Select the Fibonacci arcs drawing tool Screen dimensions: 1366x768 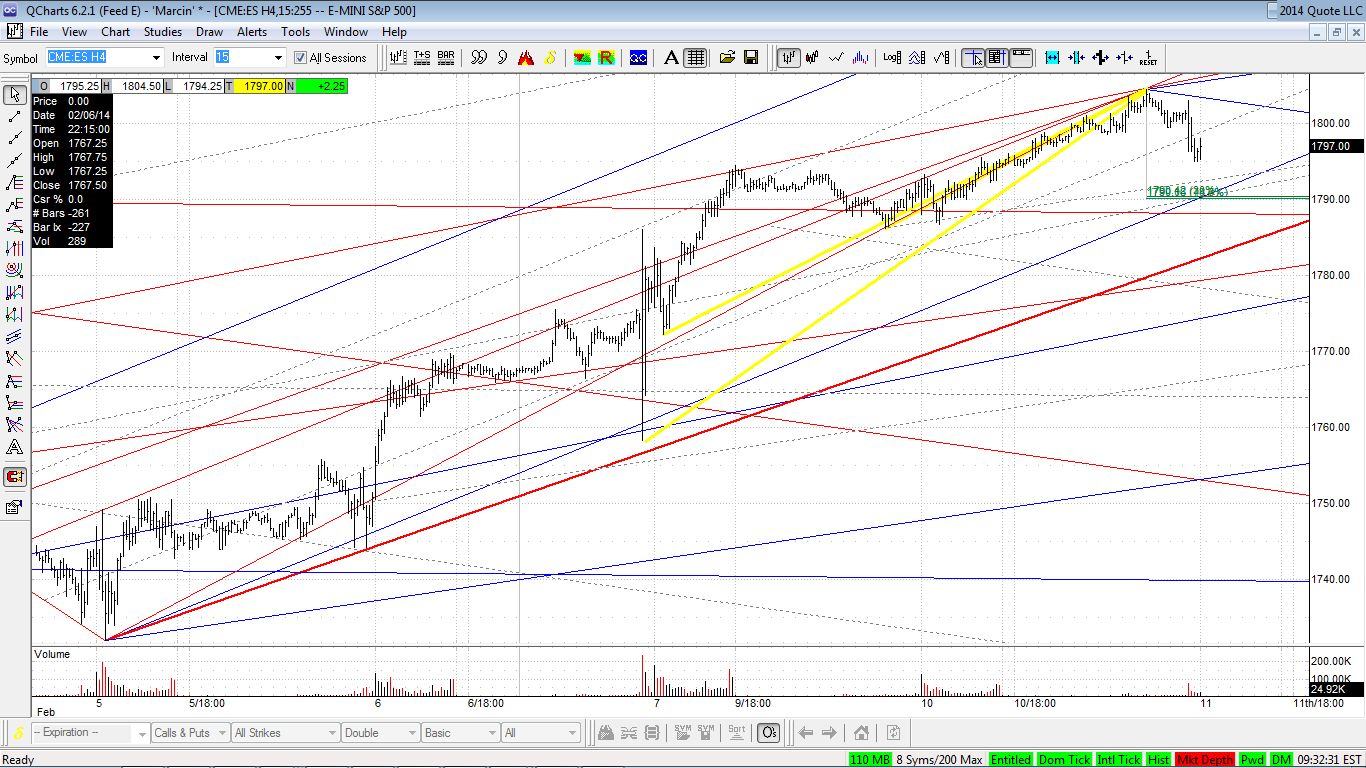(x=15, y=271)
